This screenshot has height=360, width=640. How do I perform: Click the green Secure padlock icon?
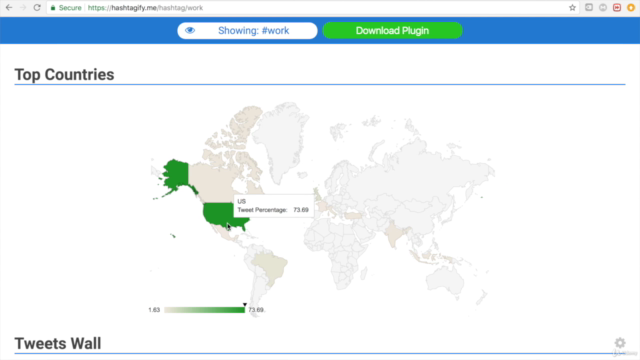[x=53, y=8]
